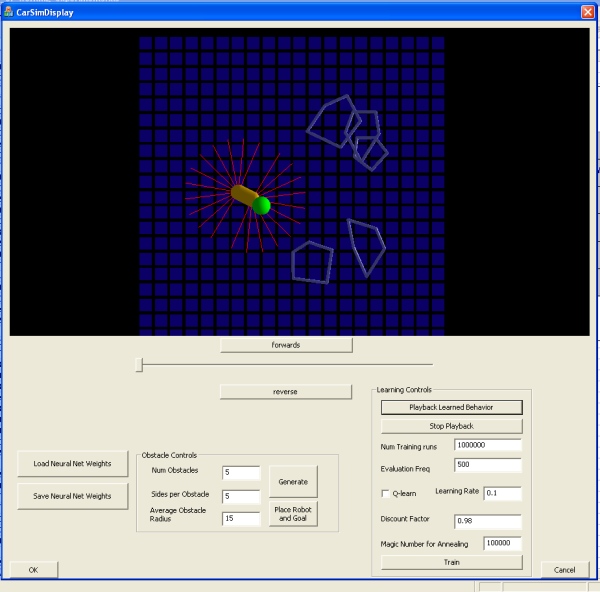Click Load Neural Net Weights
This screenshot has height=592, width=600.
click(72, 463)
